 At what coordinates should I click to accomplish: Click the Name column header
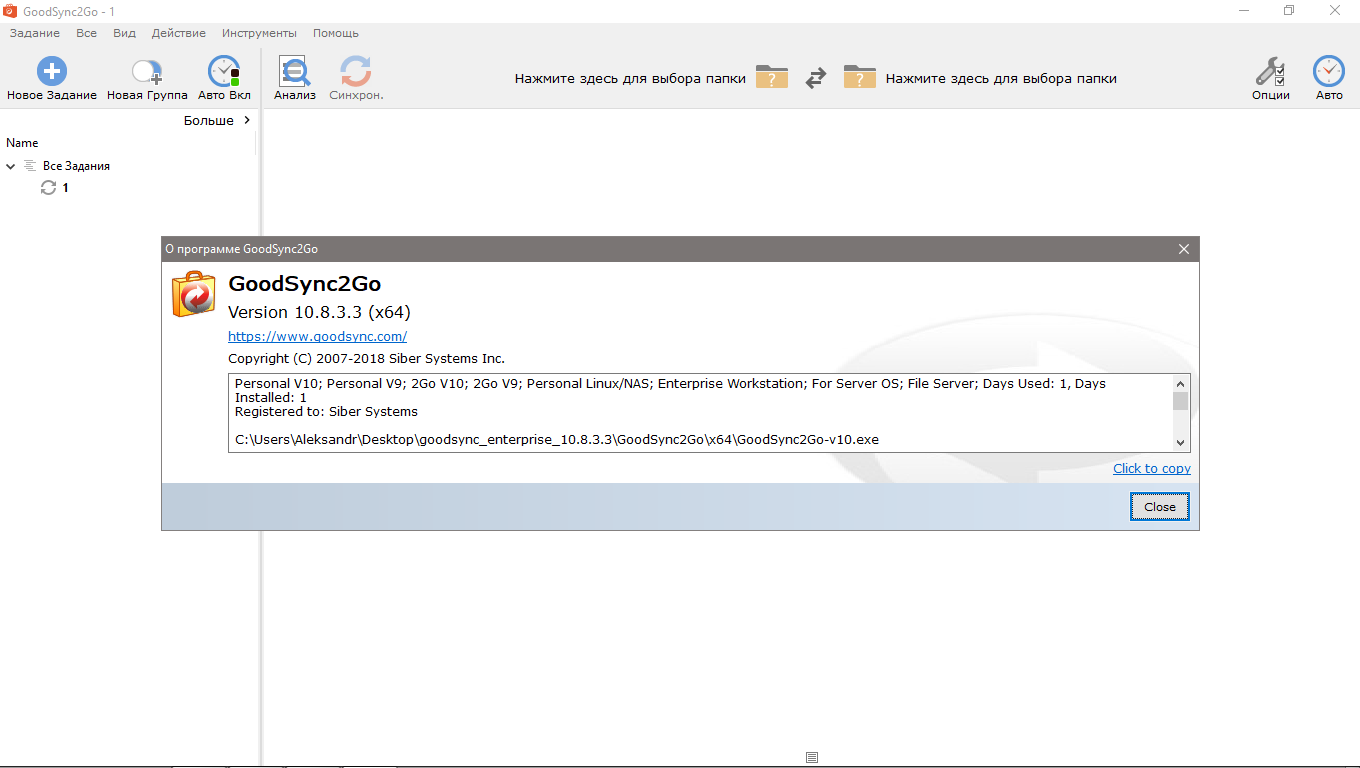pyautogui.click(x=22, y=143)
